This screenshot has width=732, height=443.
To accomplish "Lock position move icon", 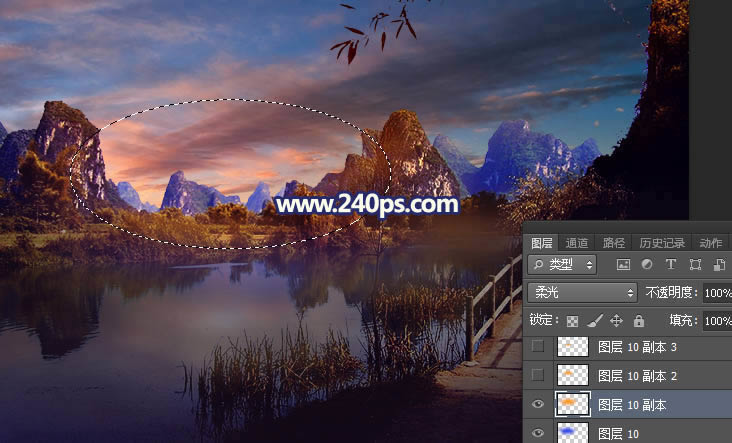I will 616,321.
